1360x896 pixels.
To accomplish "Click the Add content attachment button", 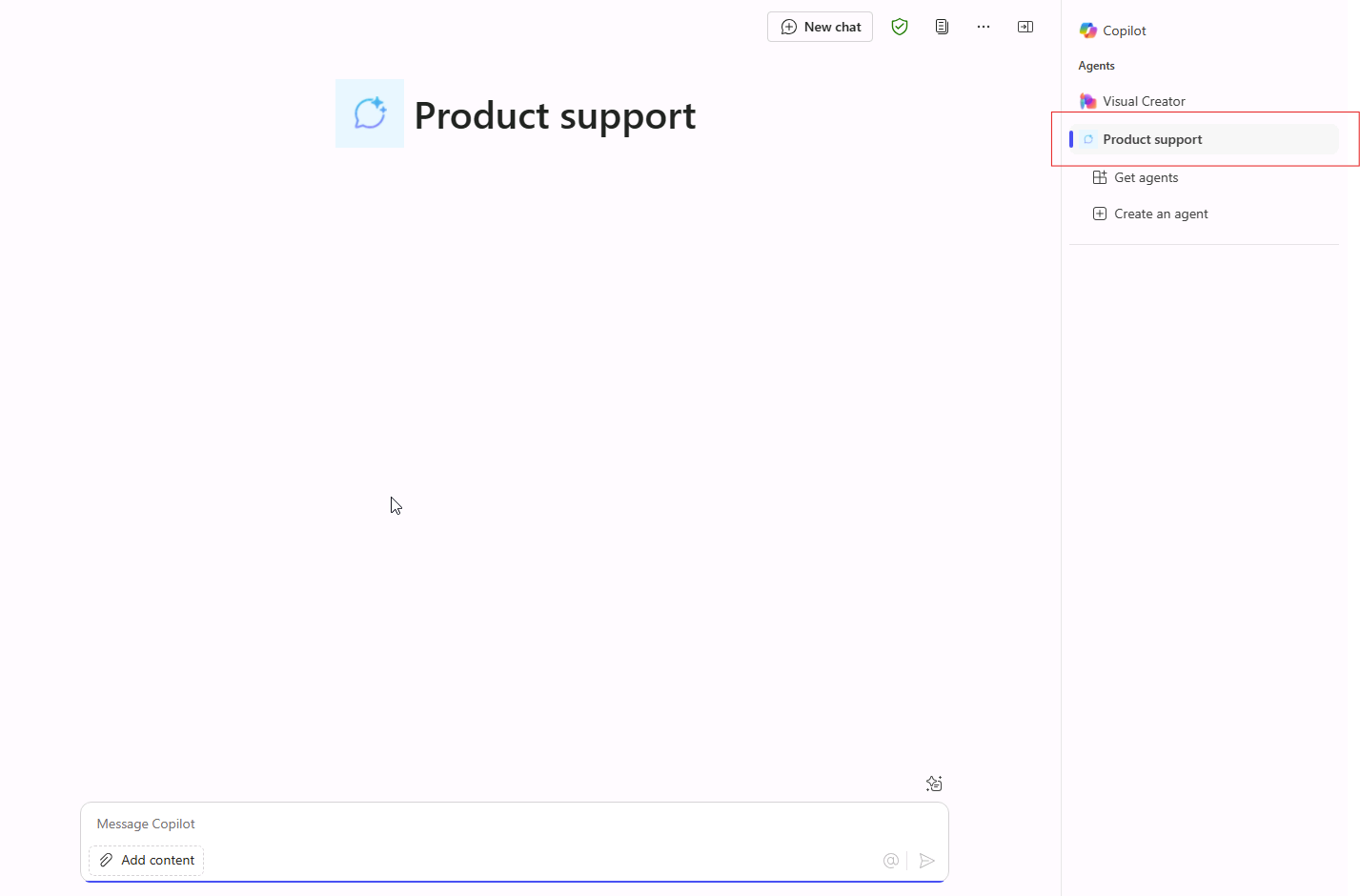I will [x=147, y=860].
